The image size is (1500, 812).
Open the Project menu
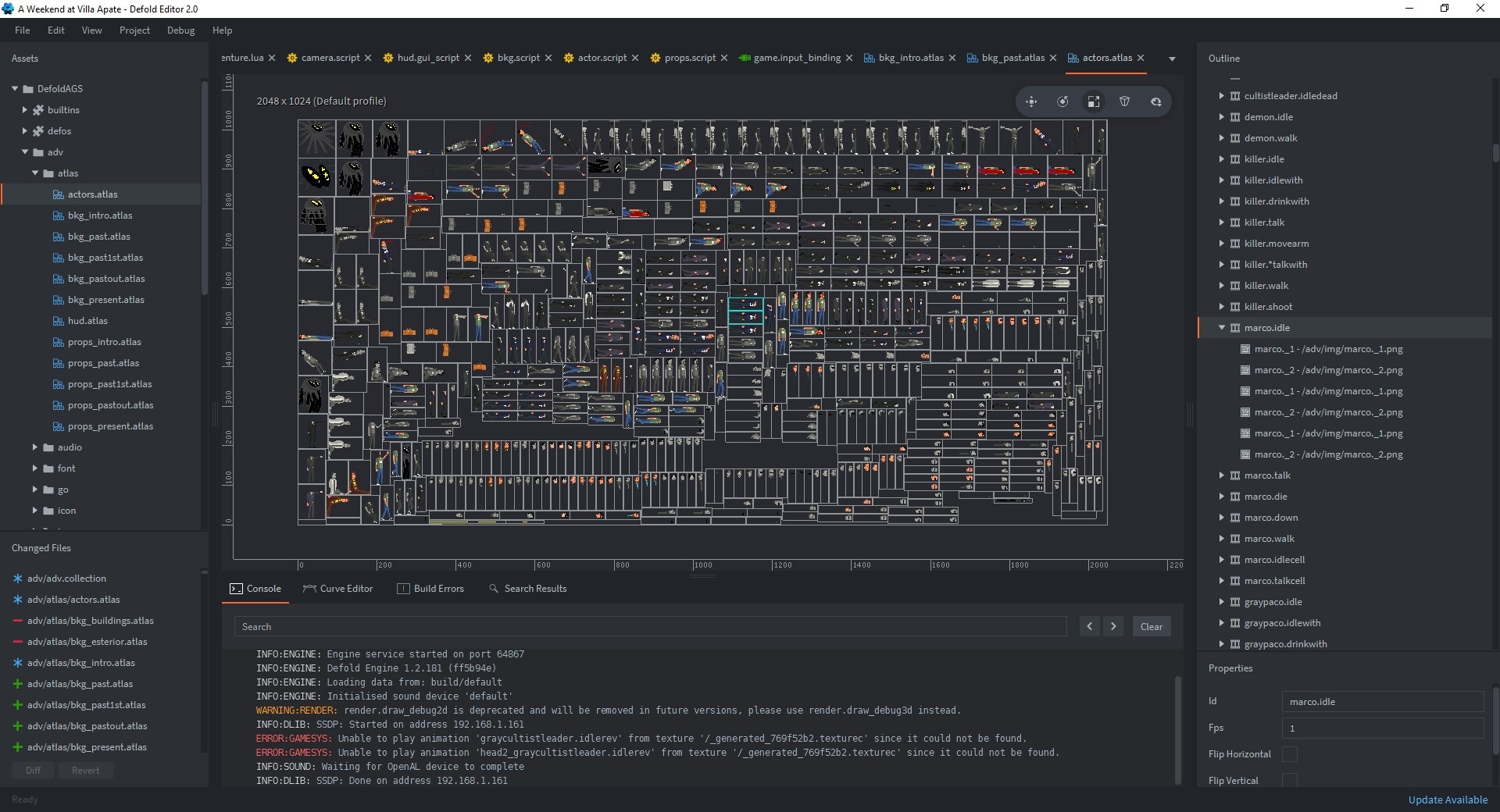[134, 30]
